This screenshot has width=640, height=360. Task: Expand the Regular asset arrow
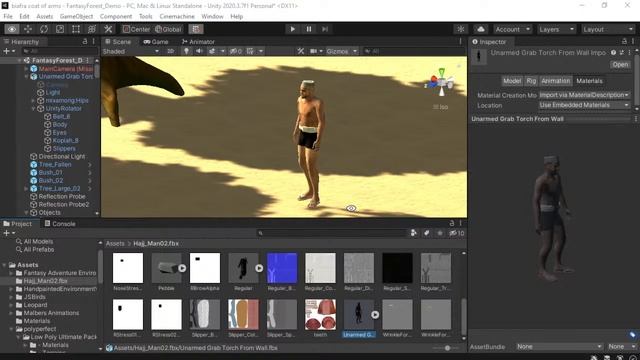point(259,268)
